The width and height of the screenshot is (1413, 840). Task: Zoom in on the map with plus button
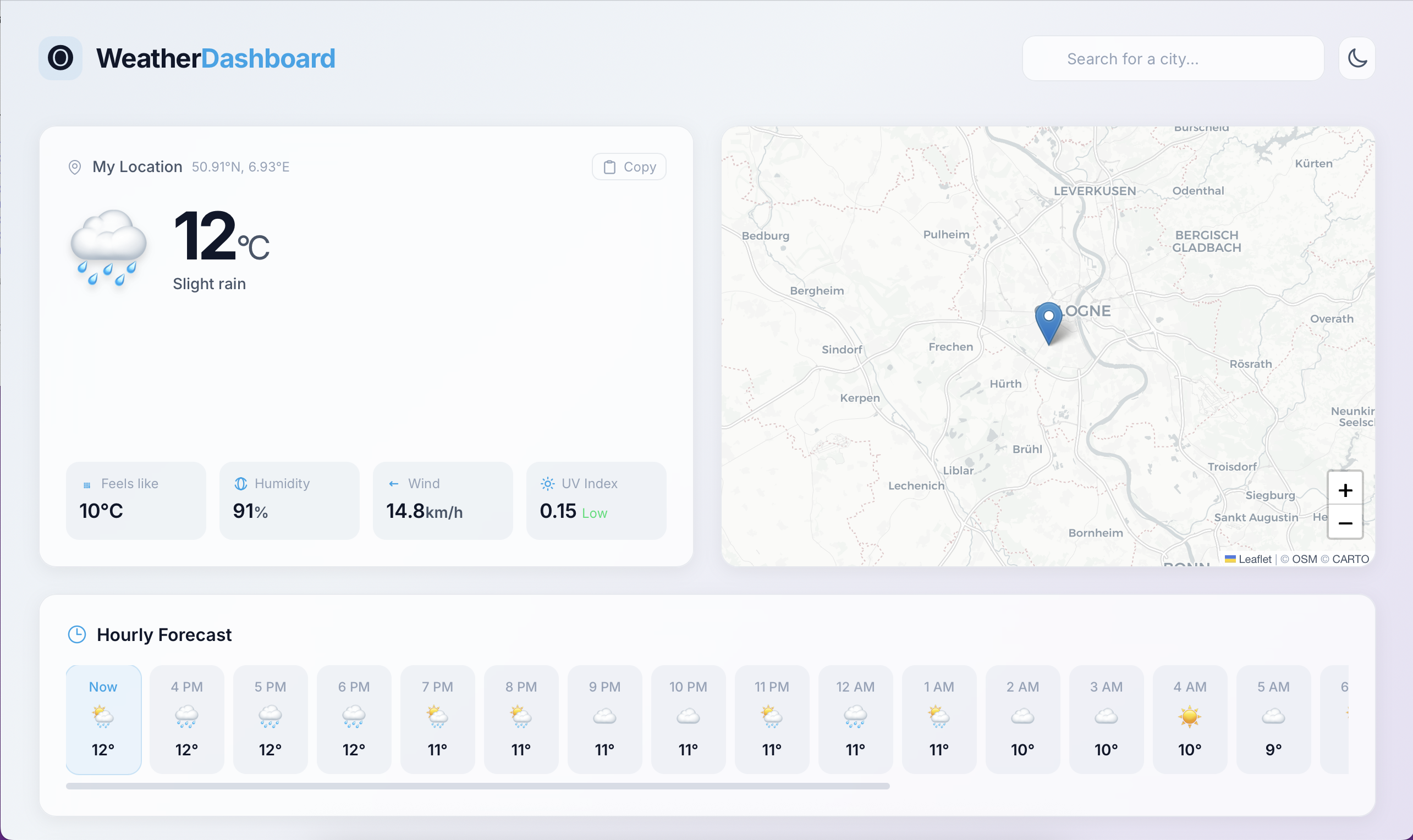pyautogui.click(x=1345, y=490)
